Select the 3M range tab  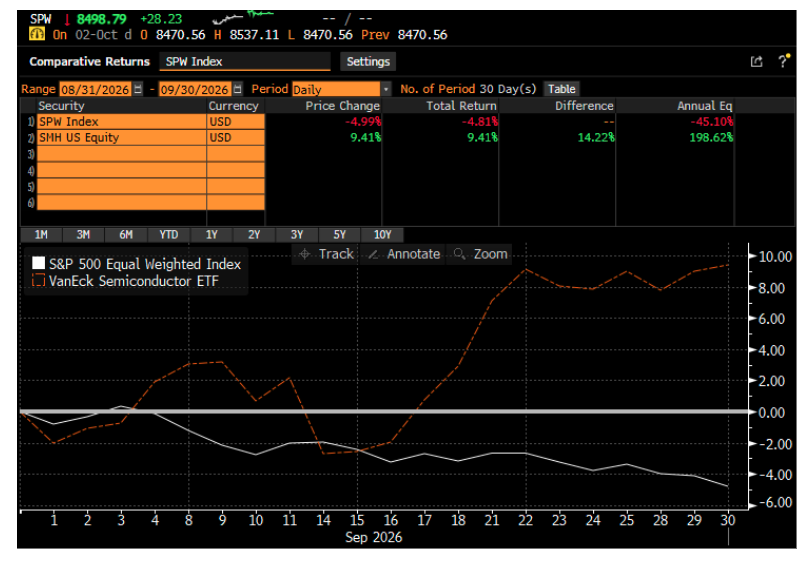pyautogui.click(x=83, y=235)
